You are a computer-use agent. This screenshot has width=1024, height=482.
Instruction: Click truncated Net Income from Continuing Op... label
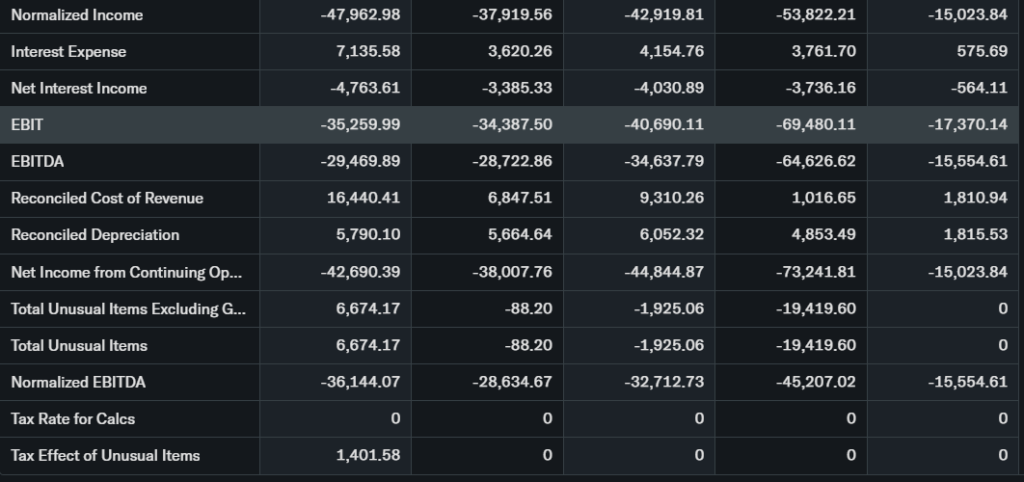126,272
